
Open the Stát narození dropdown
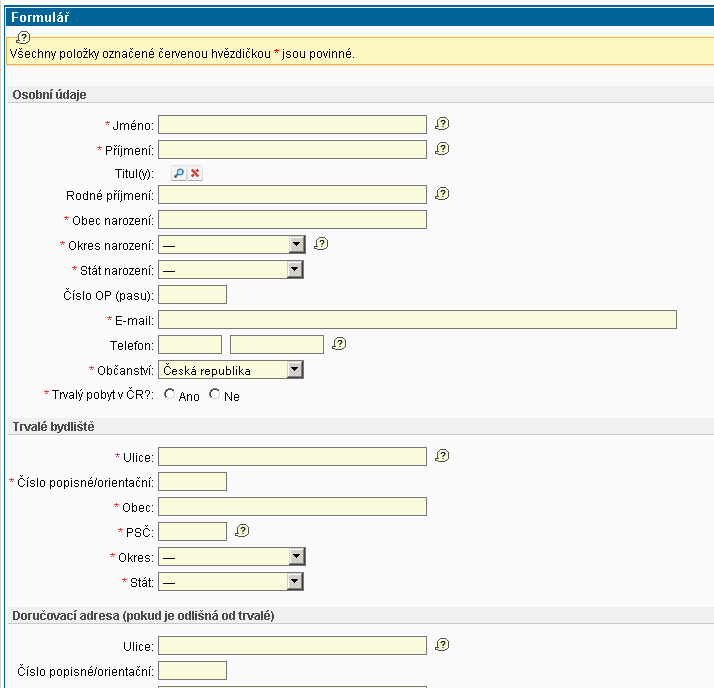pos(295,270)
